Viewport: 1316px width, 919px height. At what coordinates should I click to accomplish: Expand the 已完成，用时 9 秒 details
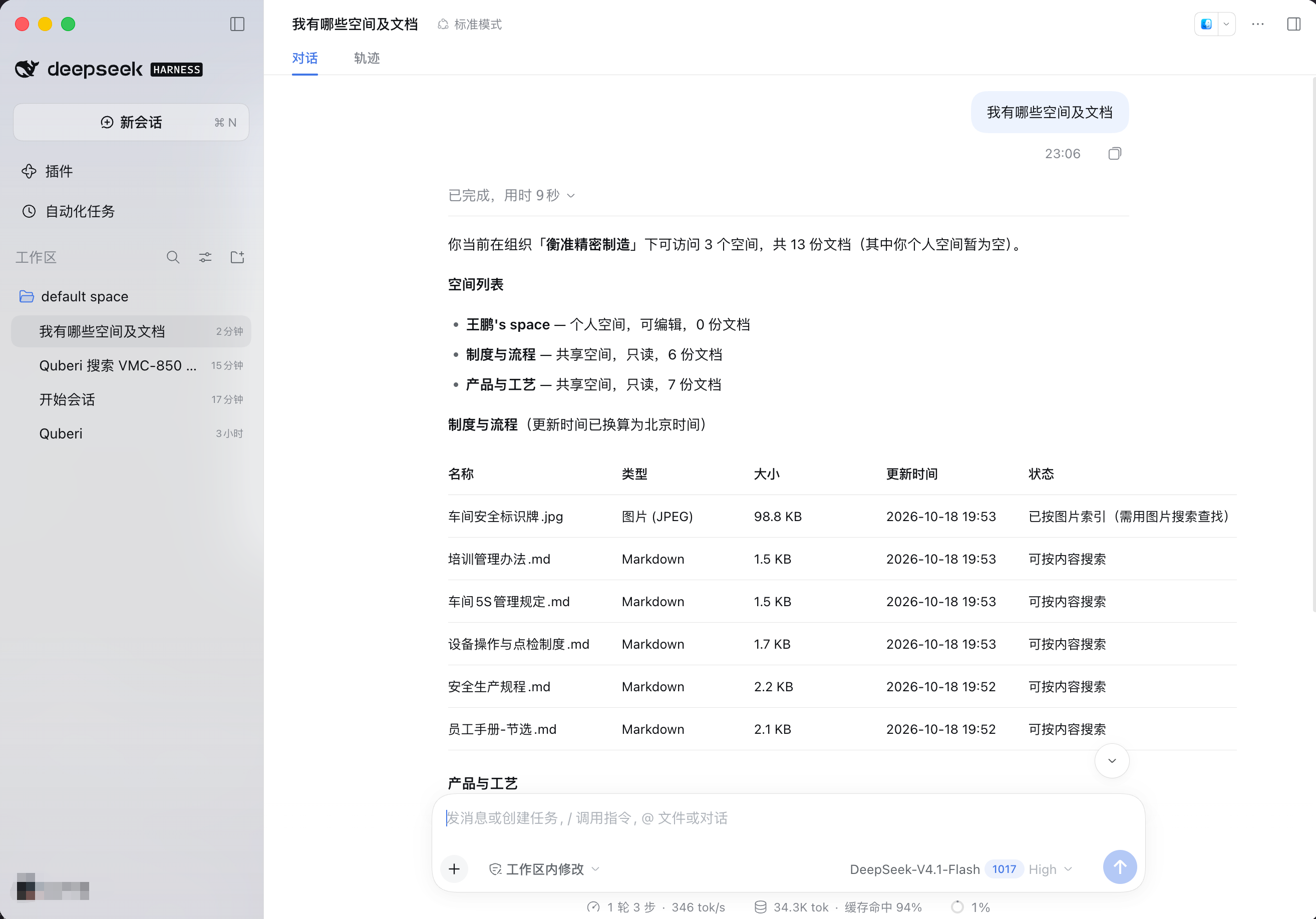(x=511, y=196)
